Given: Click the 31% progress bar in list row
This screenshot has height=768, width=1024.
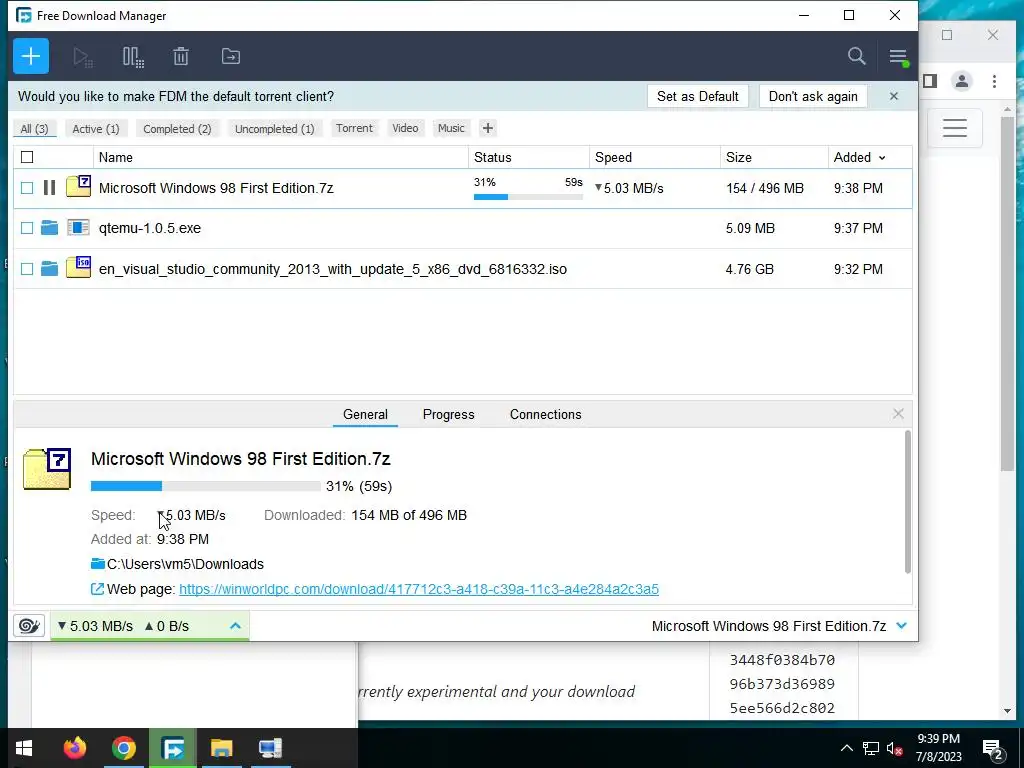Looking at the screenshot, I should [x=528, y=197].
